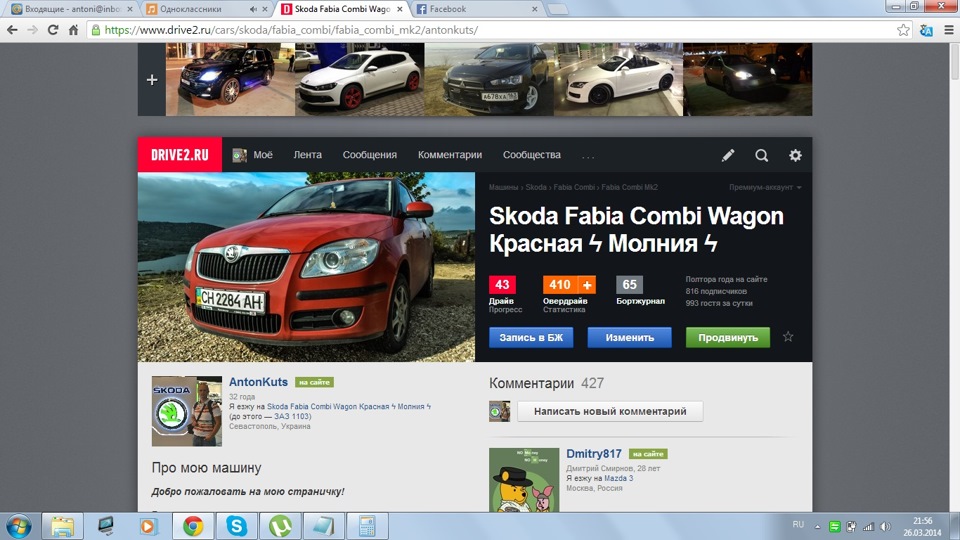Click the address bar URL field
Image resolution: width=960 pixels, height=540 pixels.
point(490,30)
